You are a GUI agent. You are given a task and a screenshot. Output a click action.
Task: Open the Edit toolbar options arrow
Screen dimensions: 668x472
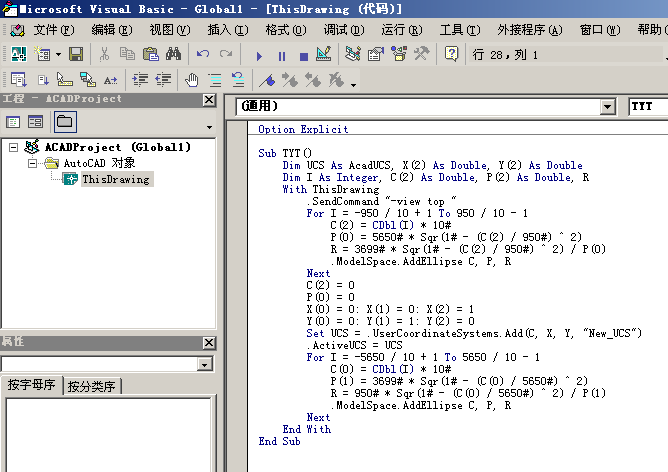point(354,85)
